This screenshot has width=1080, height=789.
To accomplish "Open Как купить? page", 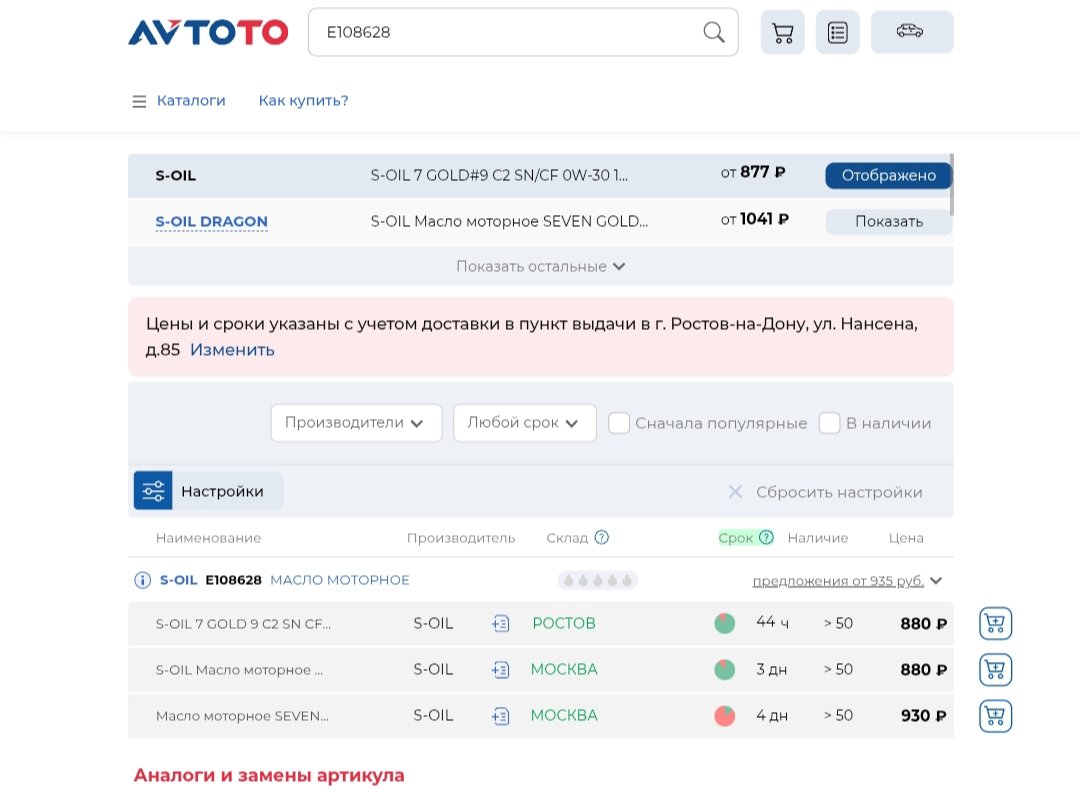I will [x=303, y=101].
